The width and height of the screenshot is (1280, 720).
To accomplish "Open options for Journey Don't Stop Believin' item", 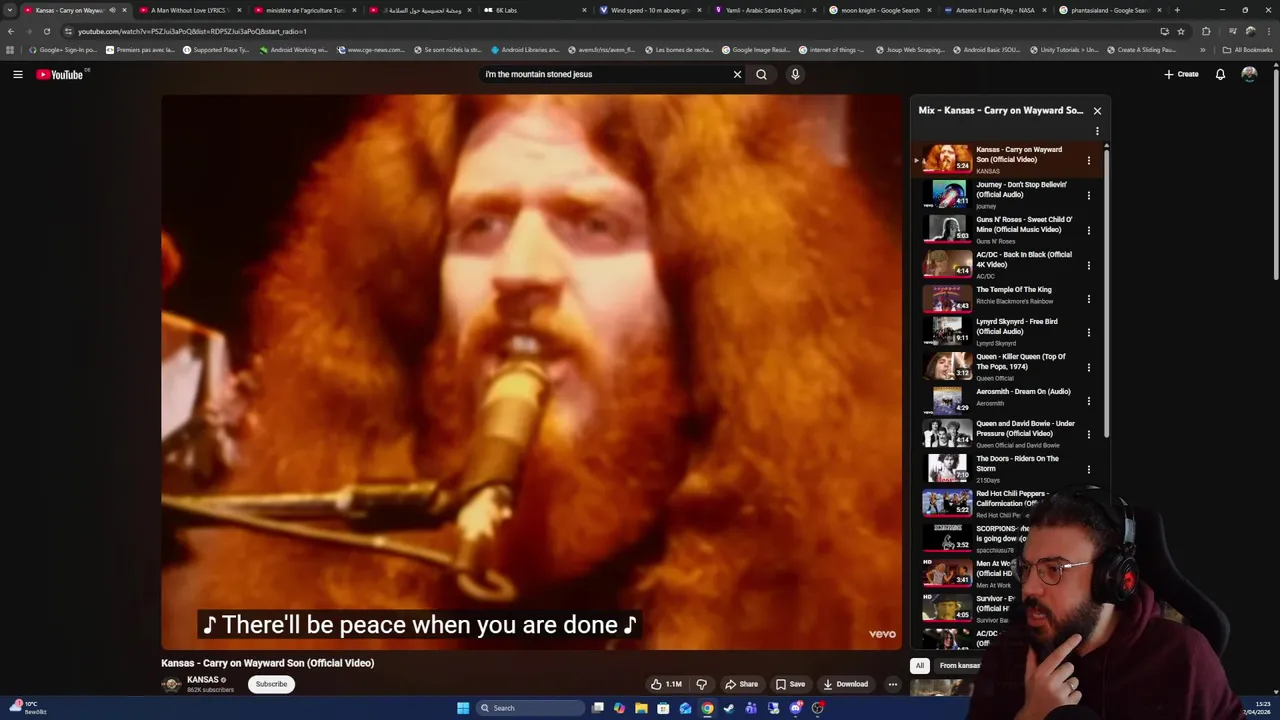I will click(1089, 195).
